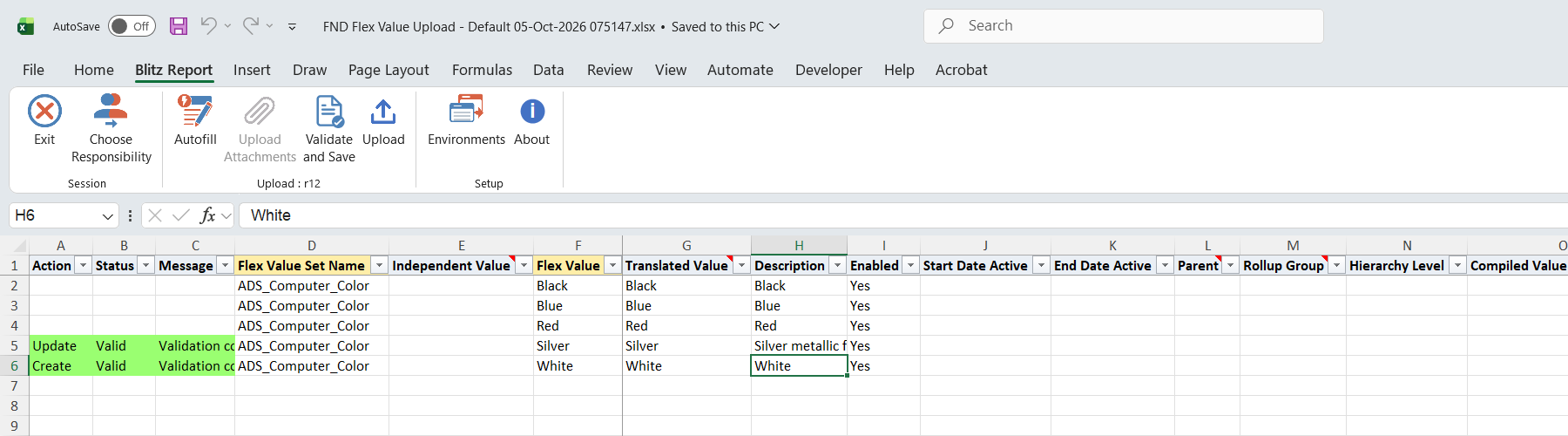
Task: Switch to the Formulas tab
Action: click(x=482, y=70)
